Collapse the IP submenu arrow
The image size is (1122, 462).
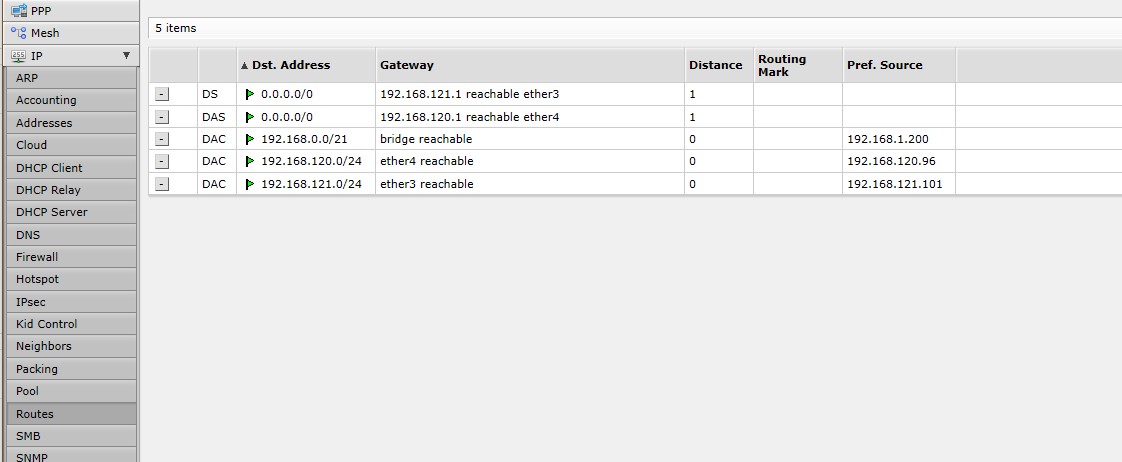tap(126, 56)
